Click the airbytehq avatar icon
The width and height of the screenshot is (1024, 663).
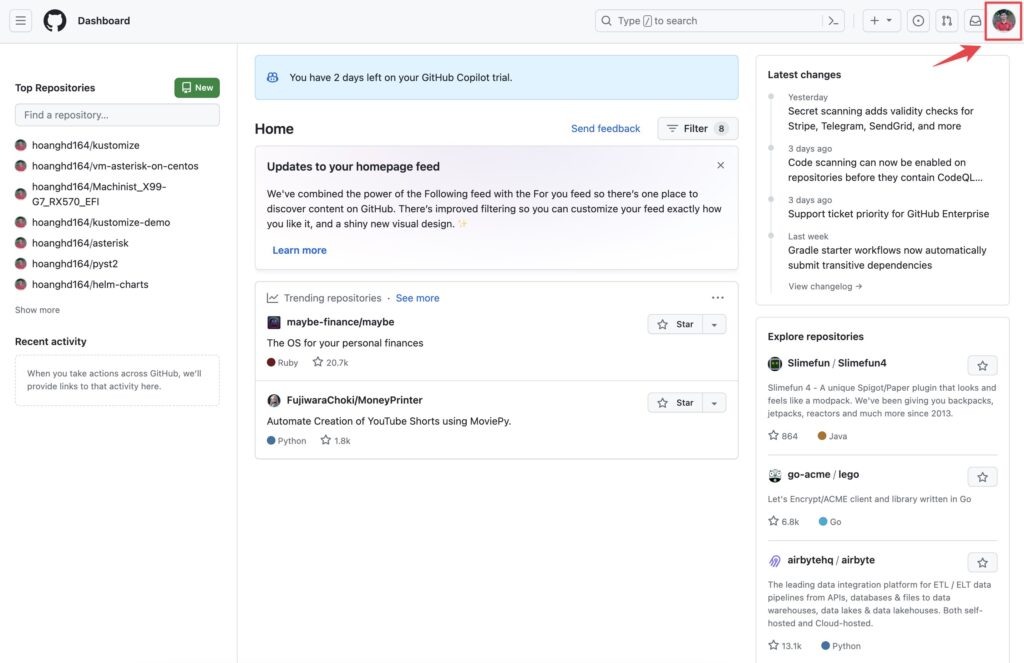[x=775, y=561]
